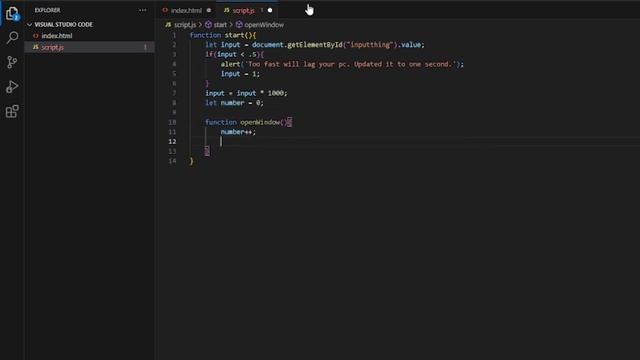
Task: Click line number 12 in gutter
Action: tap(172, 142)
